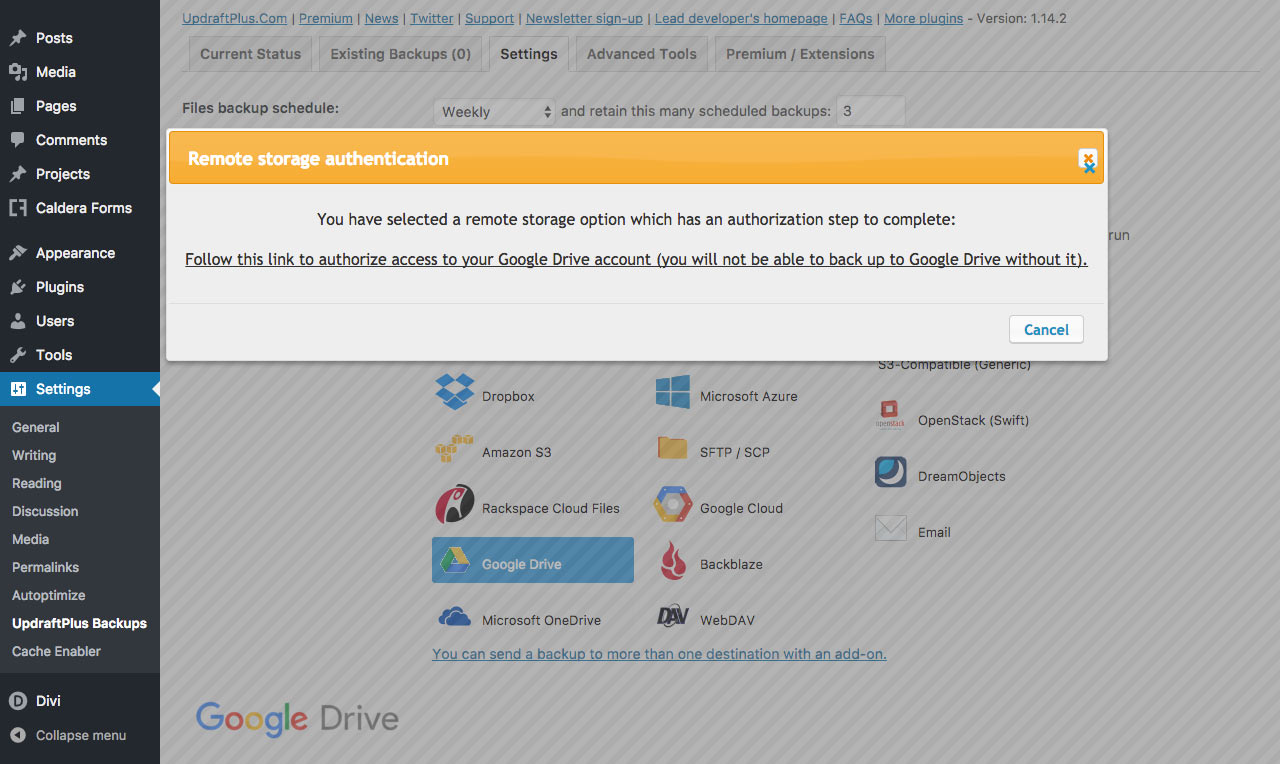Click the Projects pin icon
1280x764 pixels.
(x=18, y=174)
